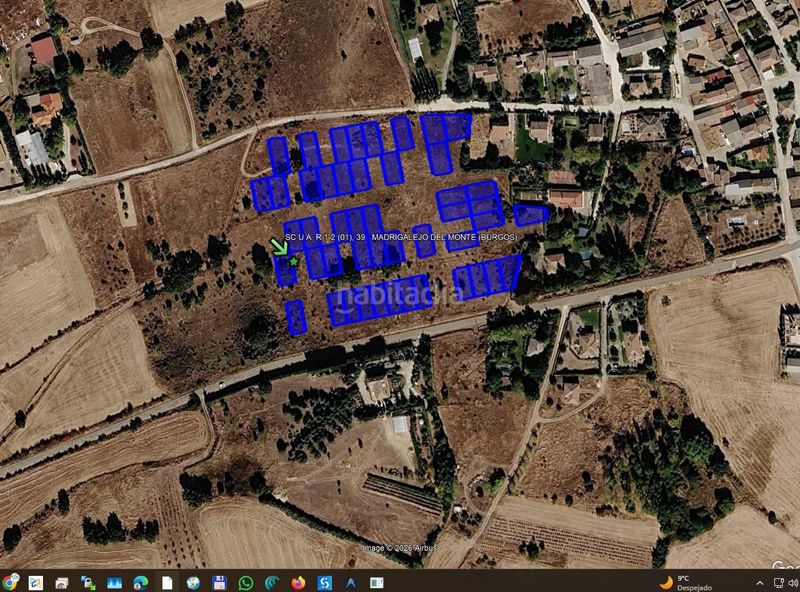
Task: Open the blue histogram monitor taskbar icon
Action: tap(114, 583)
